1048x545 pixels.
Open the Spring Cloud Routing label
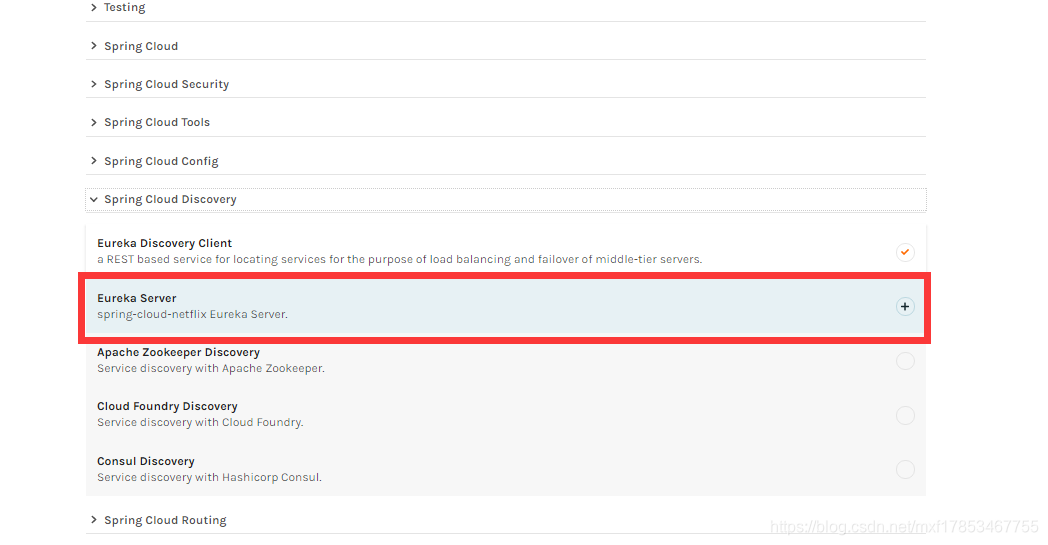pos(165,520)
